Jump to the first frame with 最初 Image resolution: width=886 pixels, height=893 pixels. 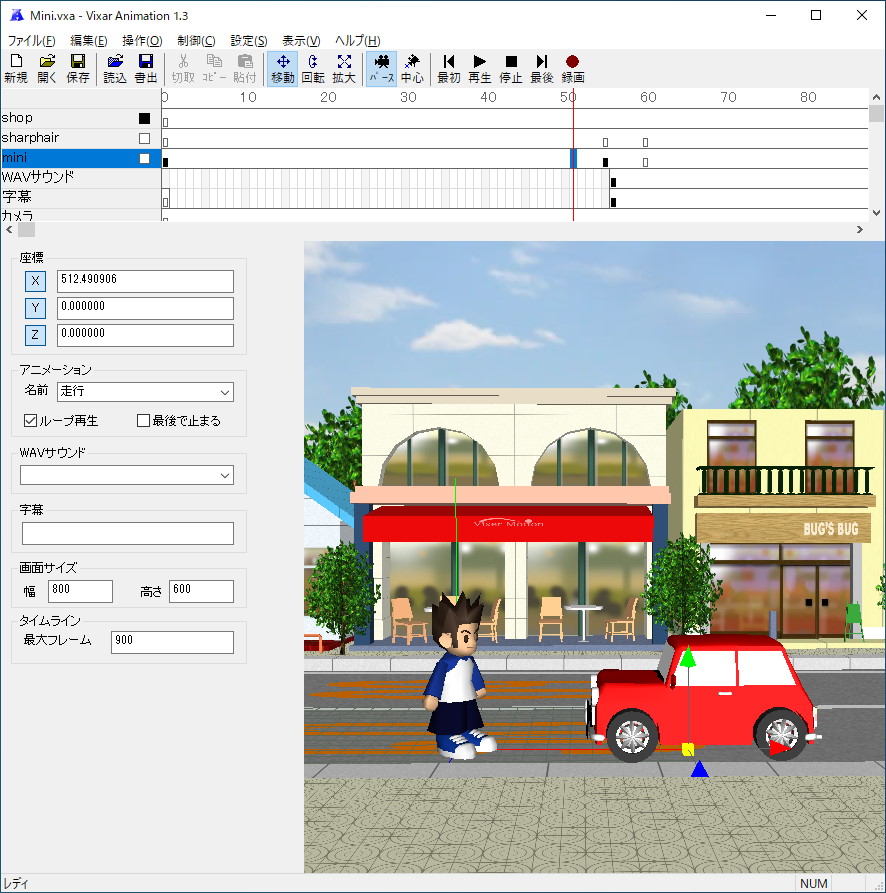click(447, 69)
